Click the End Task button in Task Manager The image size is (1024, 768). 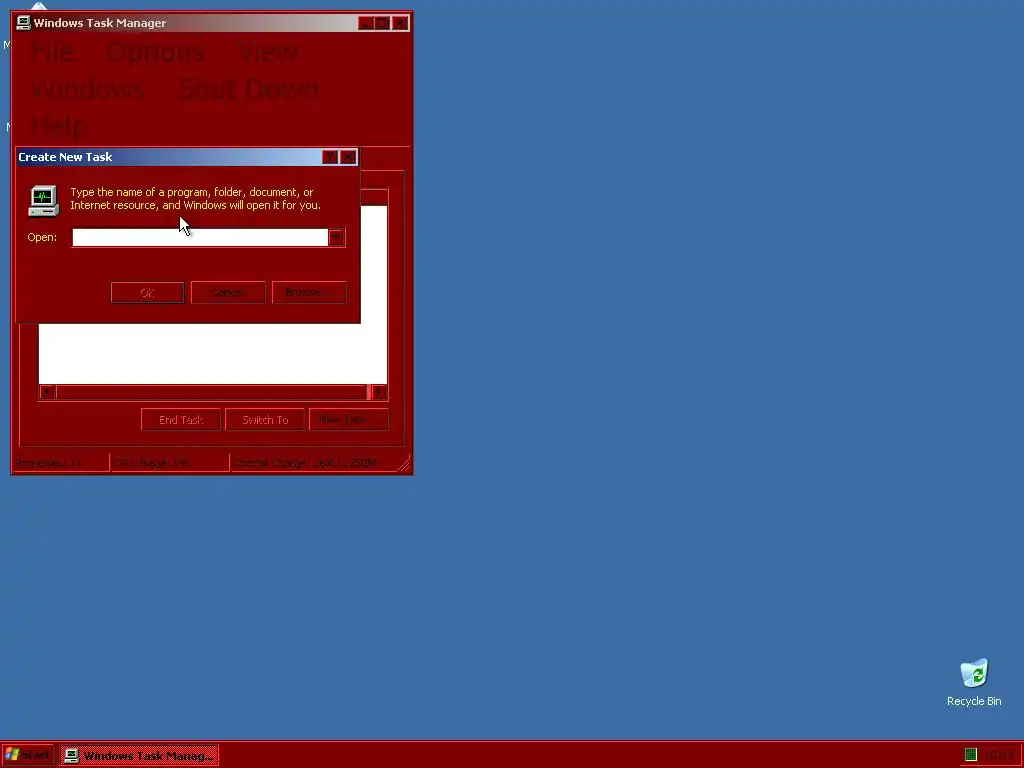point(181,420)
